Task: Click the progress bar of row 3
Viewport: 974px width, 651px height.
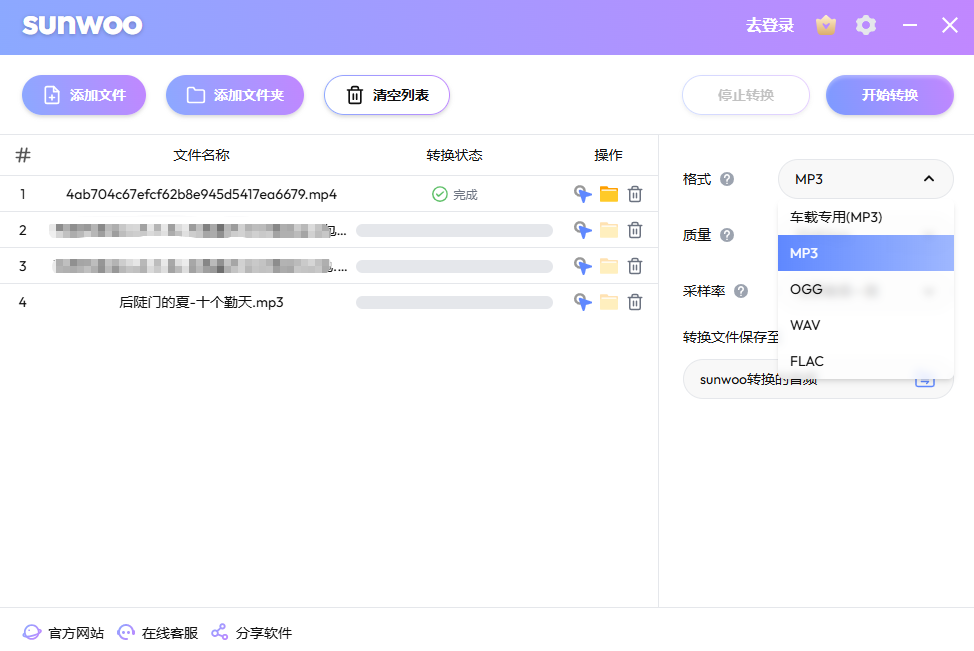Action: click(454, 266)
